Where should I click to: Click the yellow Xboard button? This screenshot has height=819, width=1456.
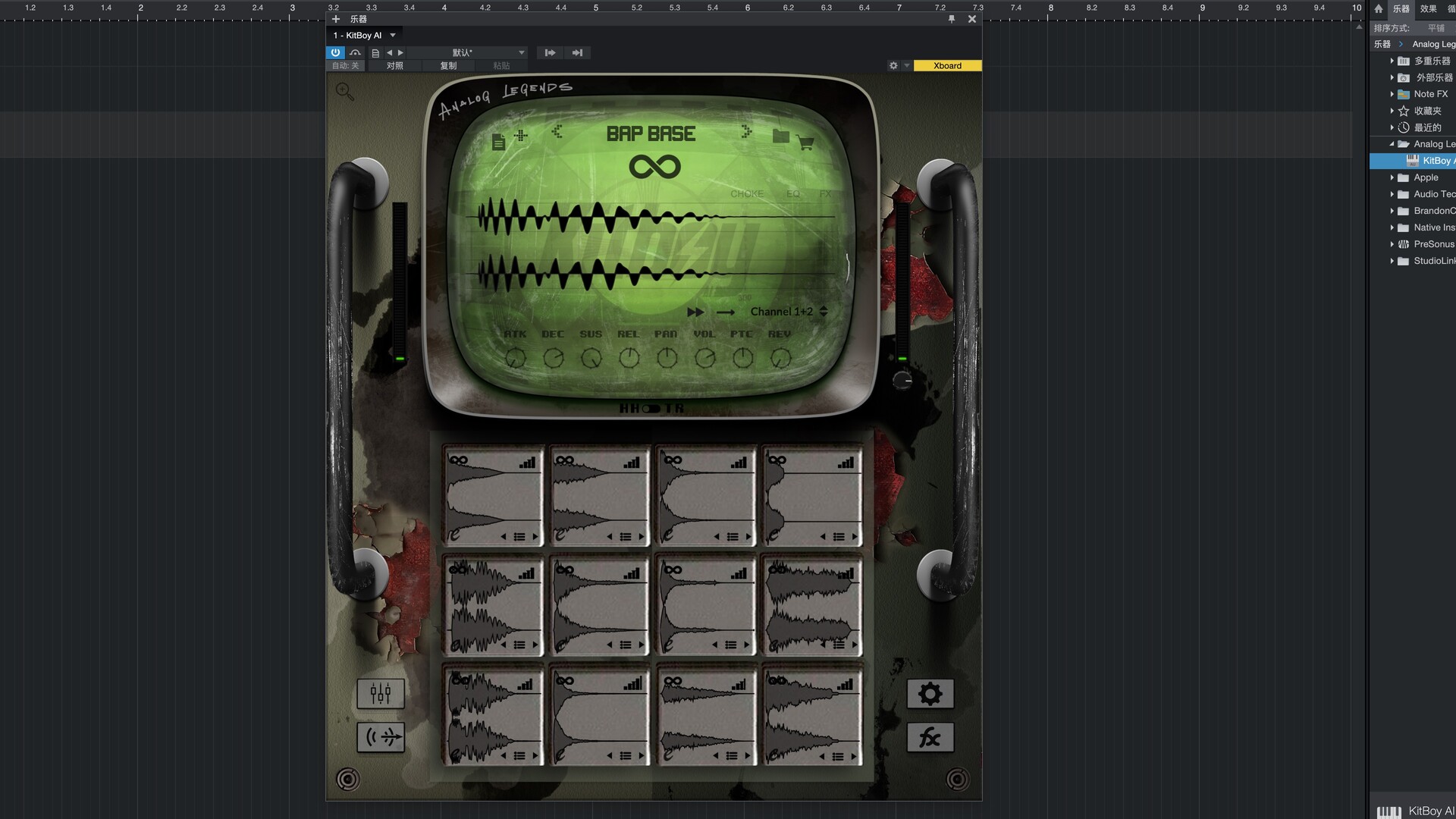point(947,66)
